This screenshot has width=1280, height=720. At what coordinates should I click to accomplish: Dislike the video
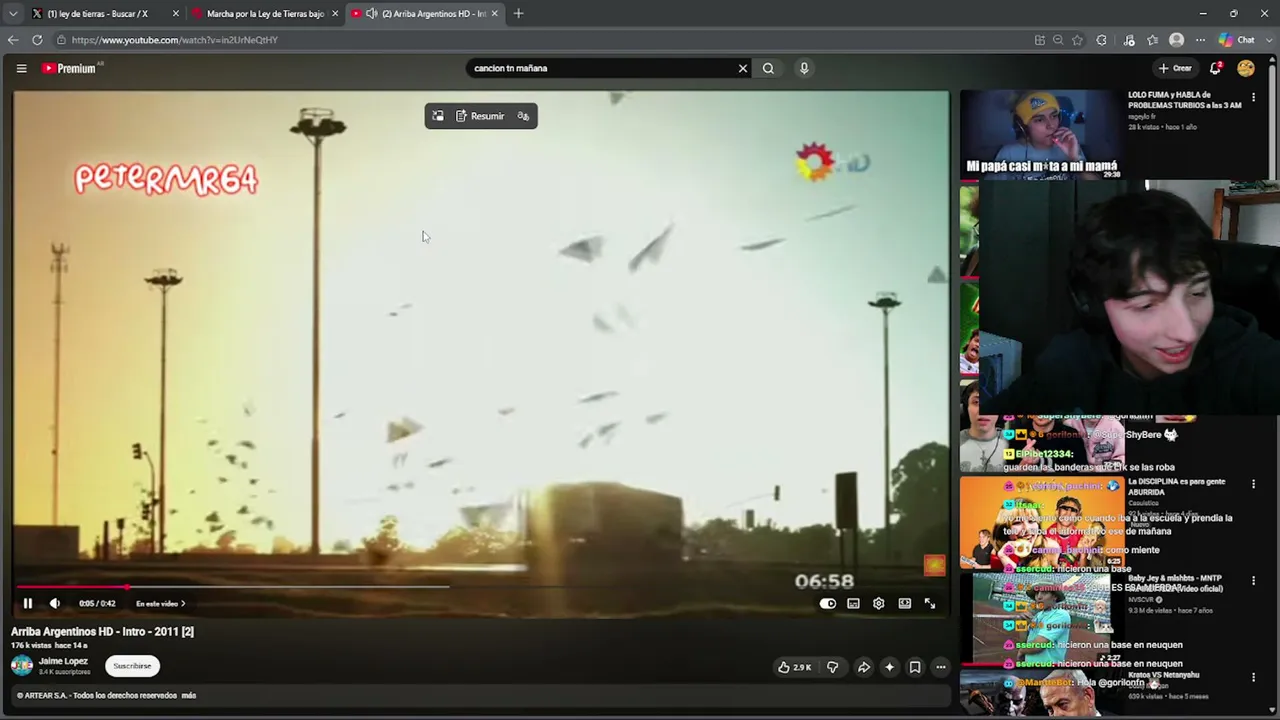coord(832,667)
